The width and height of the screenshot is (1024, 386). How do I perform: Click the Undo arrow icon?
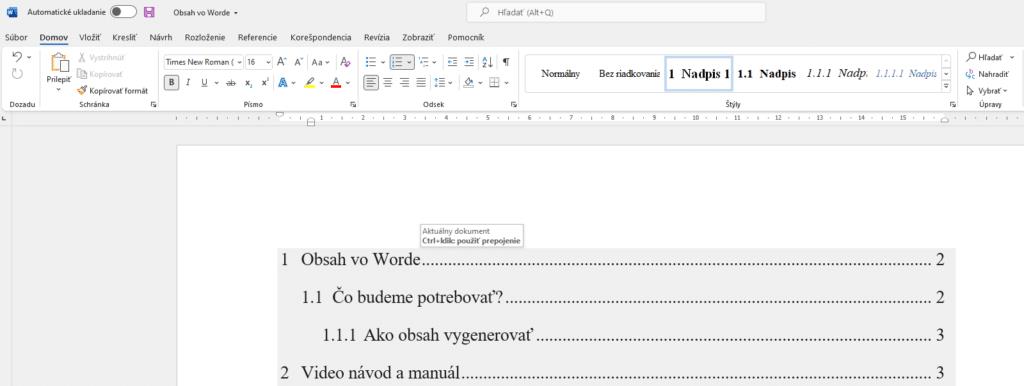(x=17, y=57)
